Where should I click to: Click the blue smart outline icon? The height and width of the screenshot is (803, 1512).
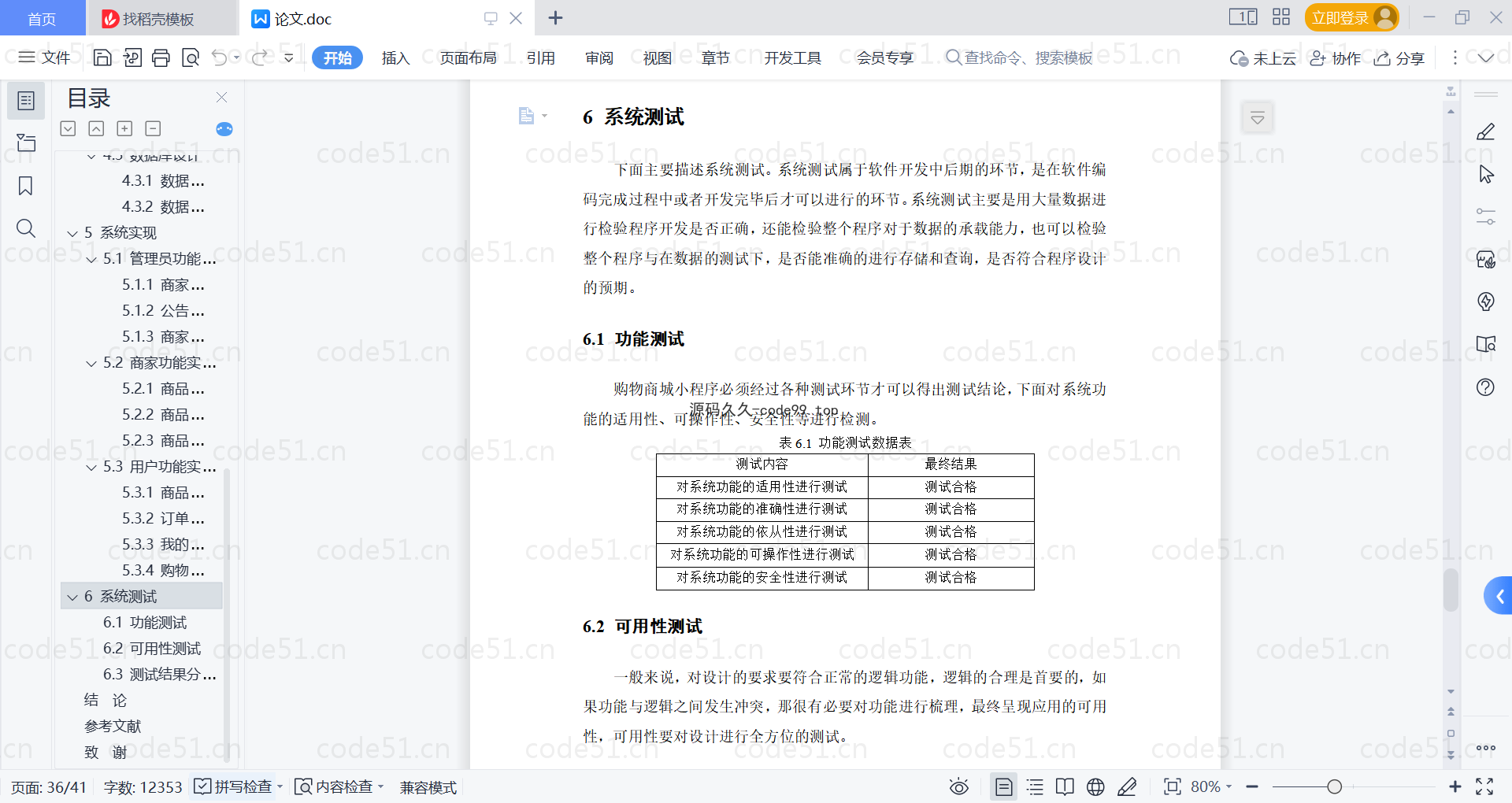(x=224, y=129)
